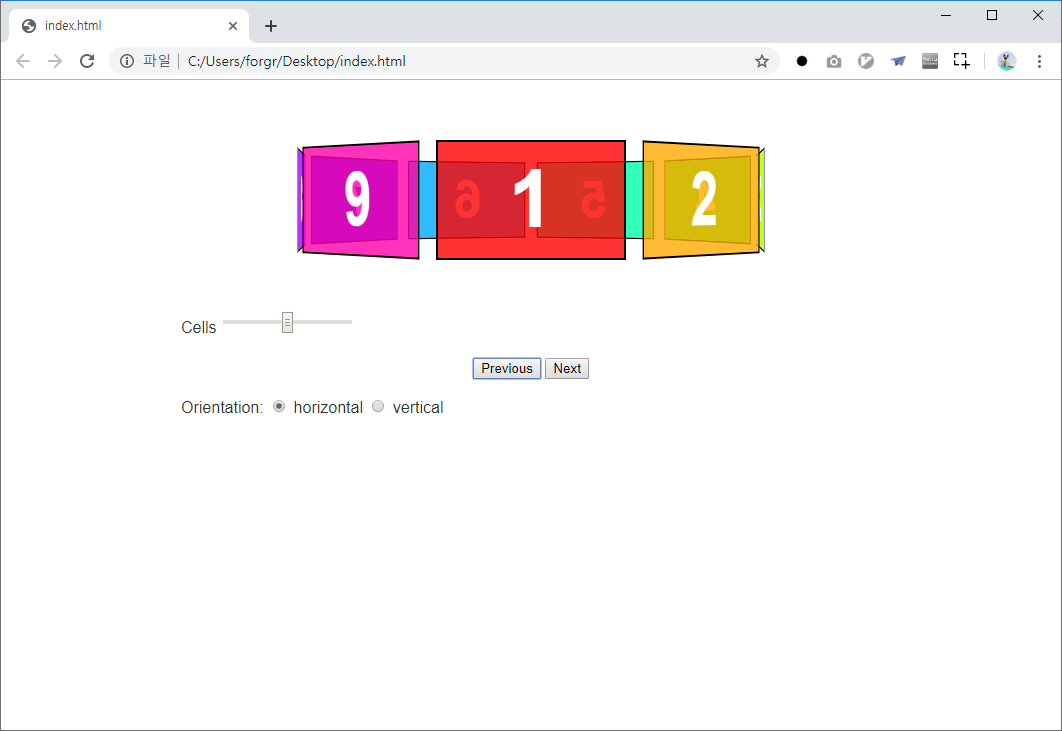Go back with the browser back arrow
The height and width of the screenshot is (731, 1062).
[x=23, y=61]
